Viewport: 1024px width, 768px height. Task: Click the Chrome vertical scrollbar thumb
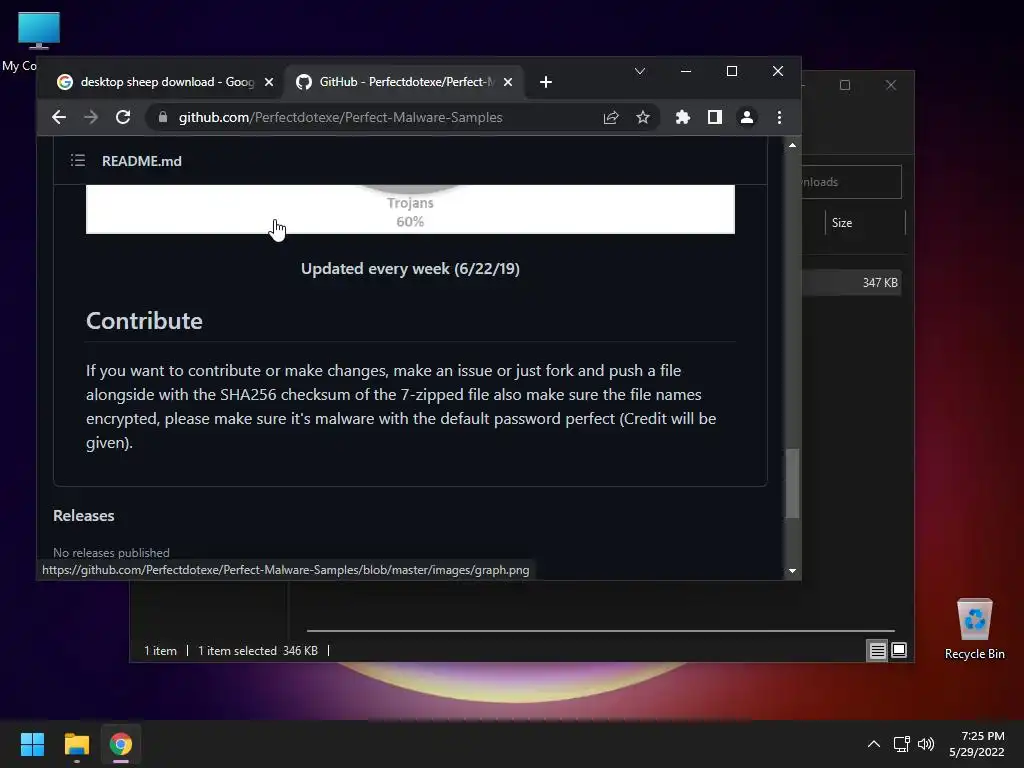[x=792, y=483]
